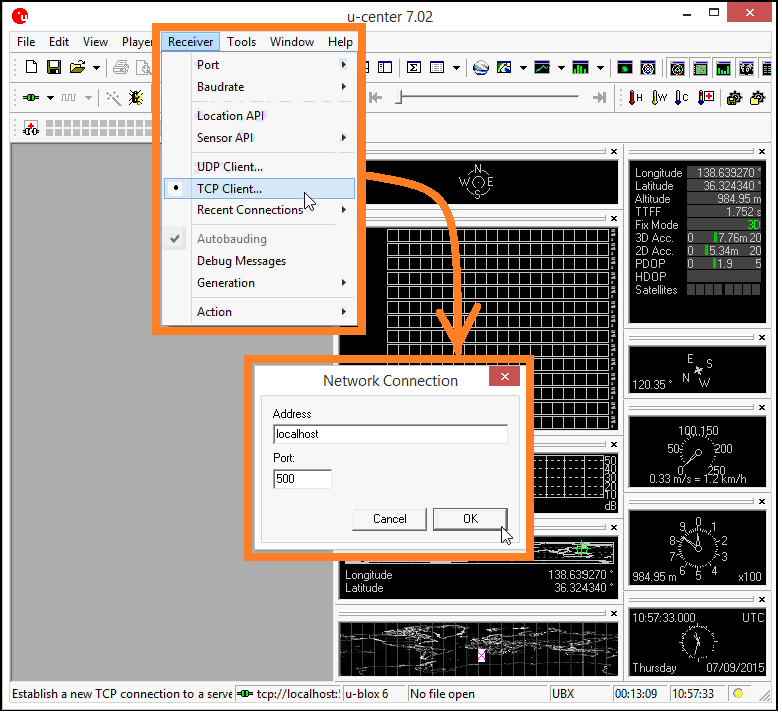Click the debug bug icon
Image resolution: width=782 pixels, height=714 pixels.
click(x=135, y=98)
